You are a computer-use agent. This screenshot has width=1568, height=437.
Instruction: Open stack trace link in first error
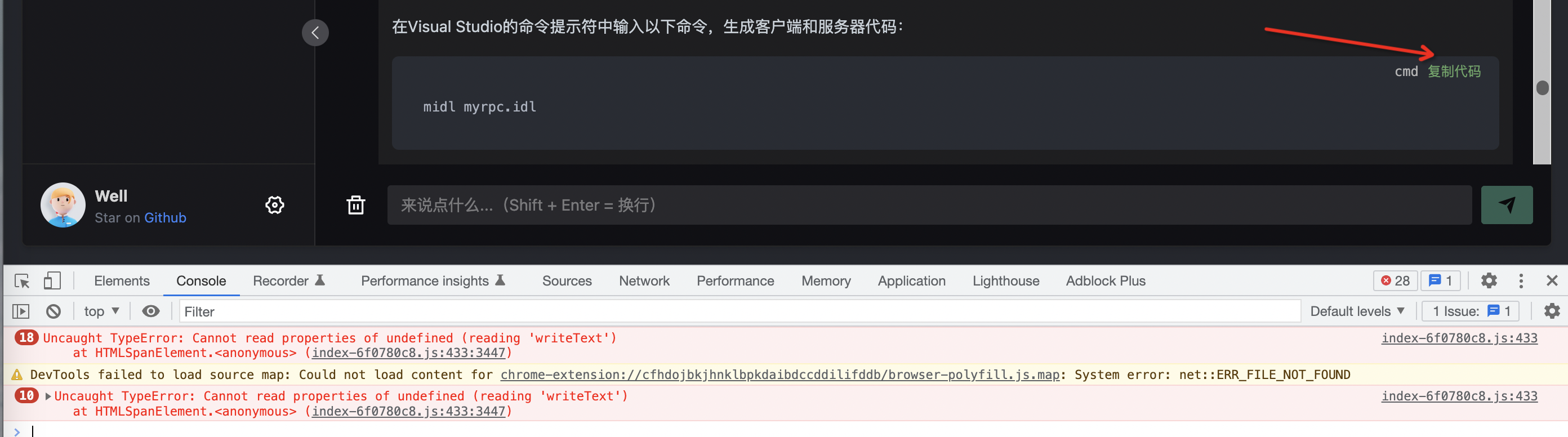(x=408, y=353)
